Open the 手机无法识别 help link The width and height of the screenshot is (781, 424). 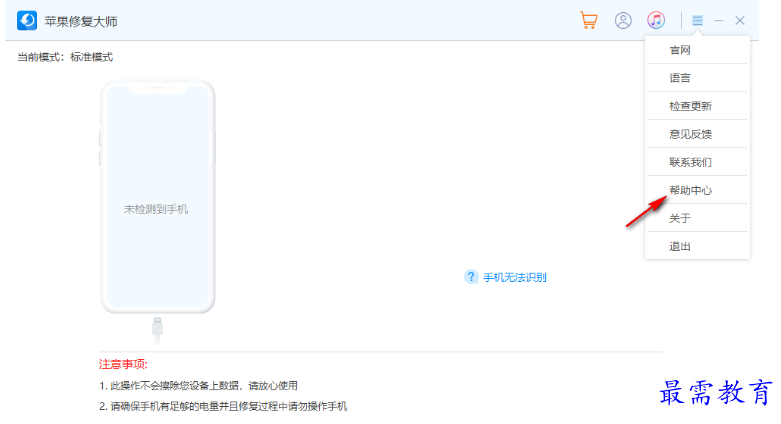pos(515,278)
